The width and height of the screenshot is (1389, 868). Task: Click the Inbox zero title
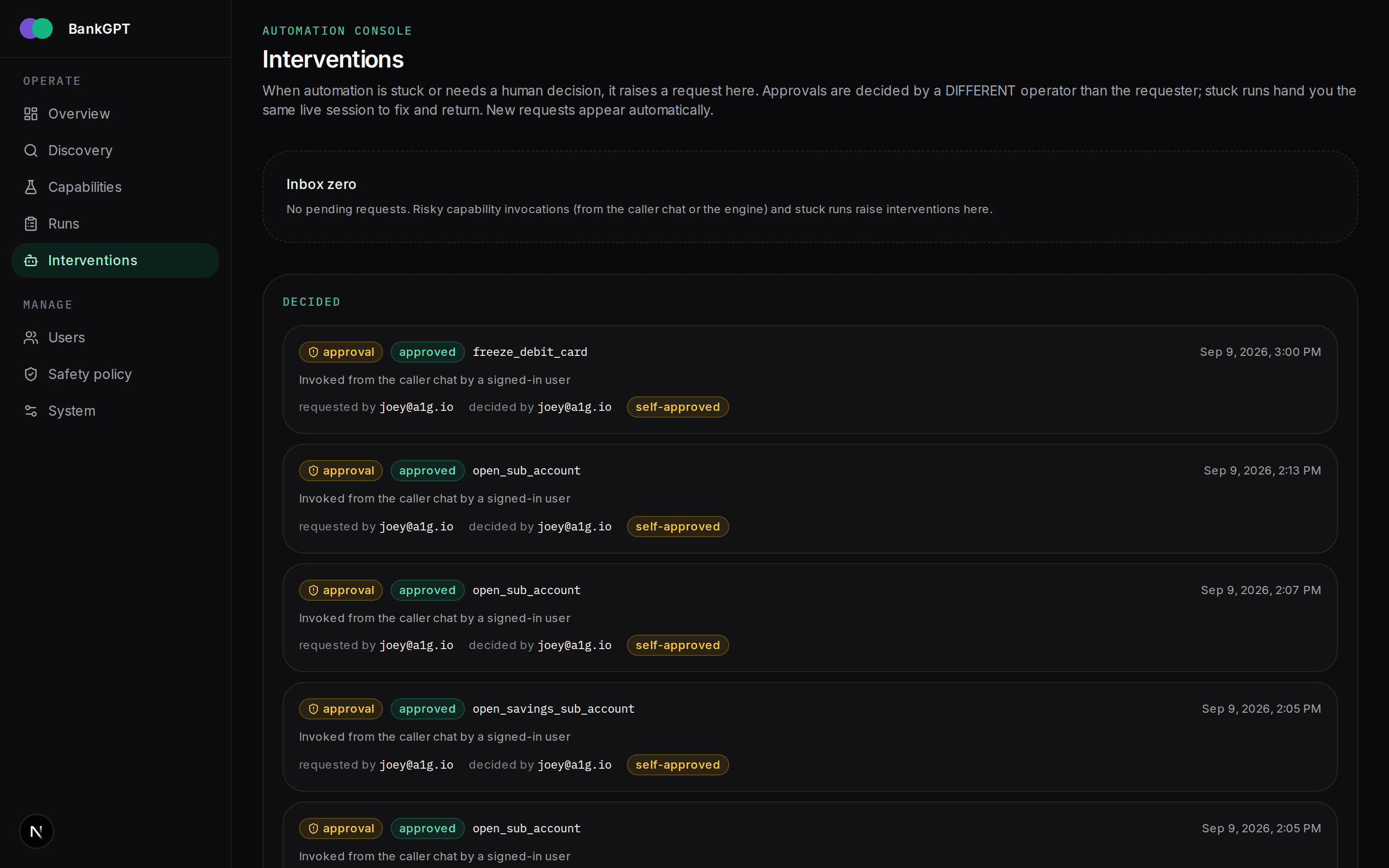(321, 184)
